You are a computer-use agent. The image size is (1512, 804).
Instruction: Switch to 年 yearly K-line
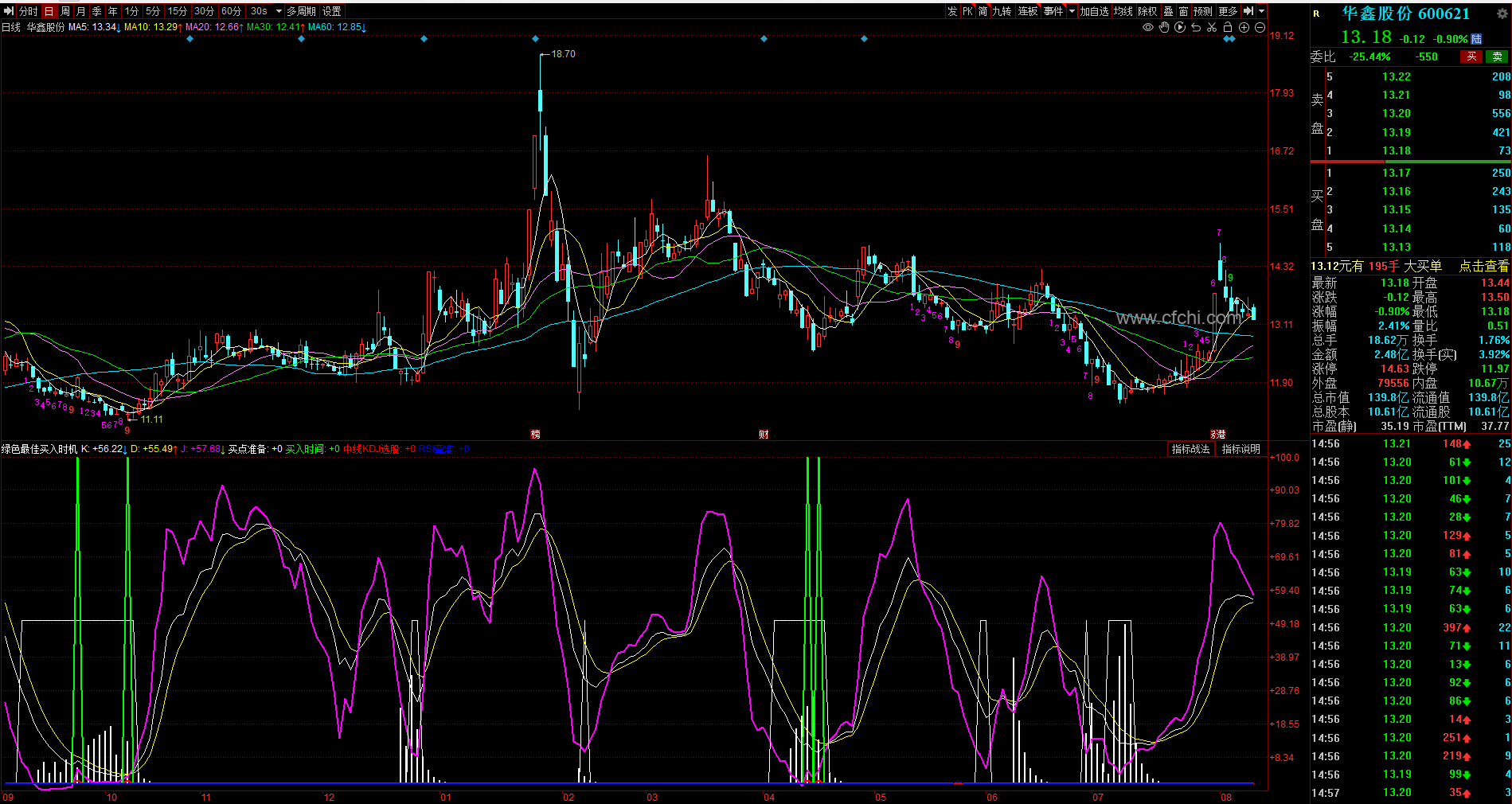point(113,11)
